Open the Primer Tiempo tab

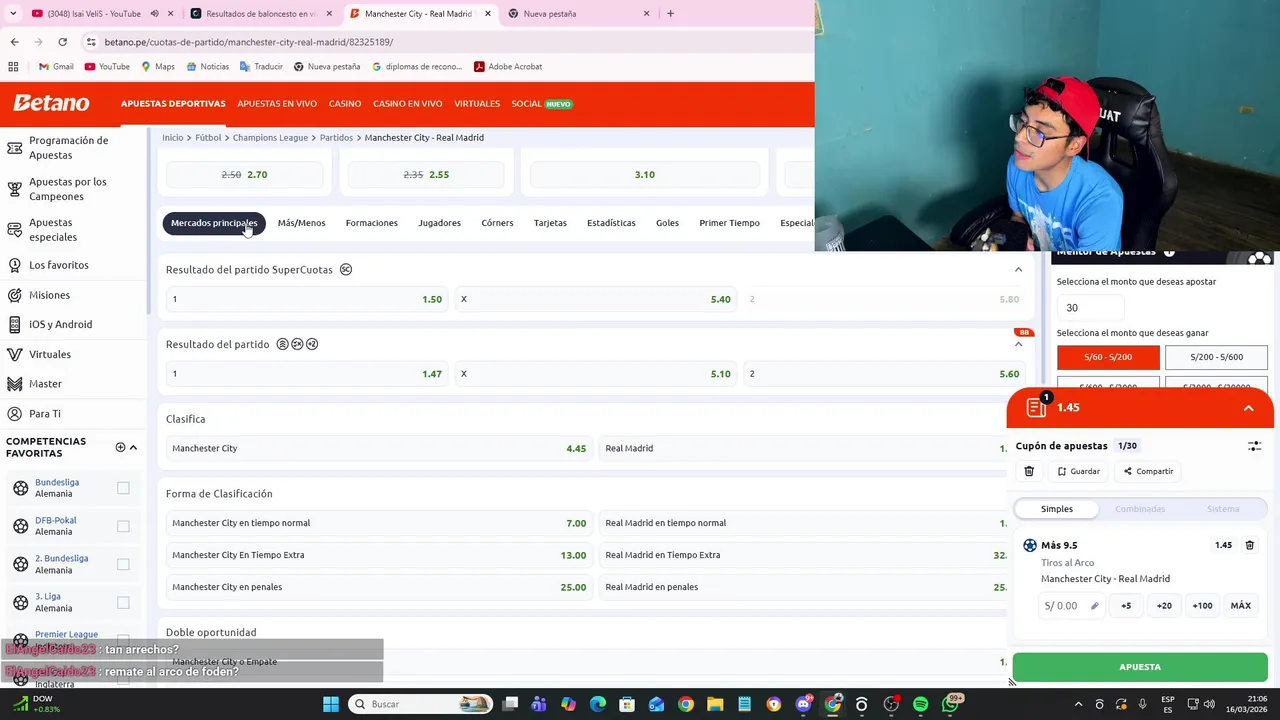pyautogui.click(x=729, y=223)
